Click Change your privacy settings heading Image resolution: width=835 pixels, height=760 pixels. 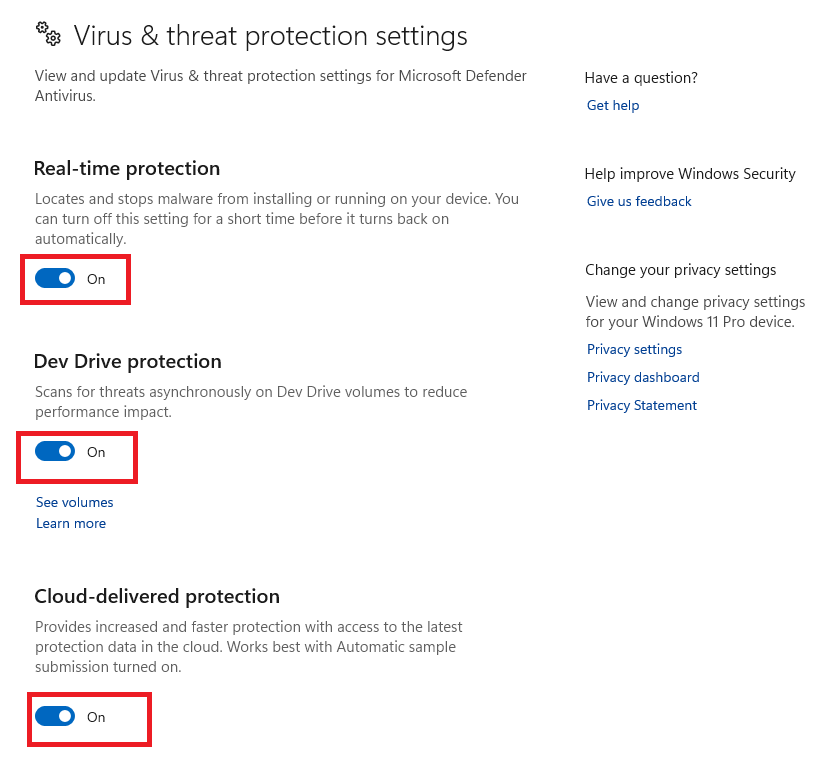(680, 270)
